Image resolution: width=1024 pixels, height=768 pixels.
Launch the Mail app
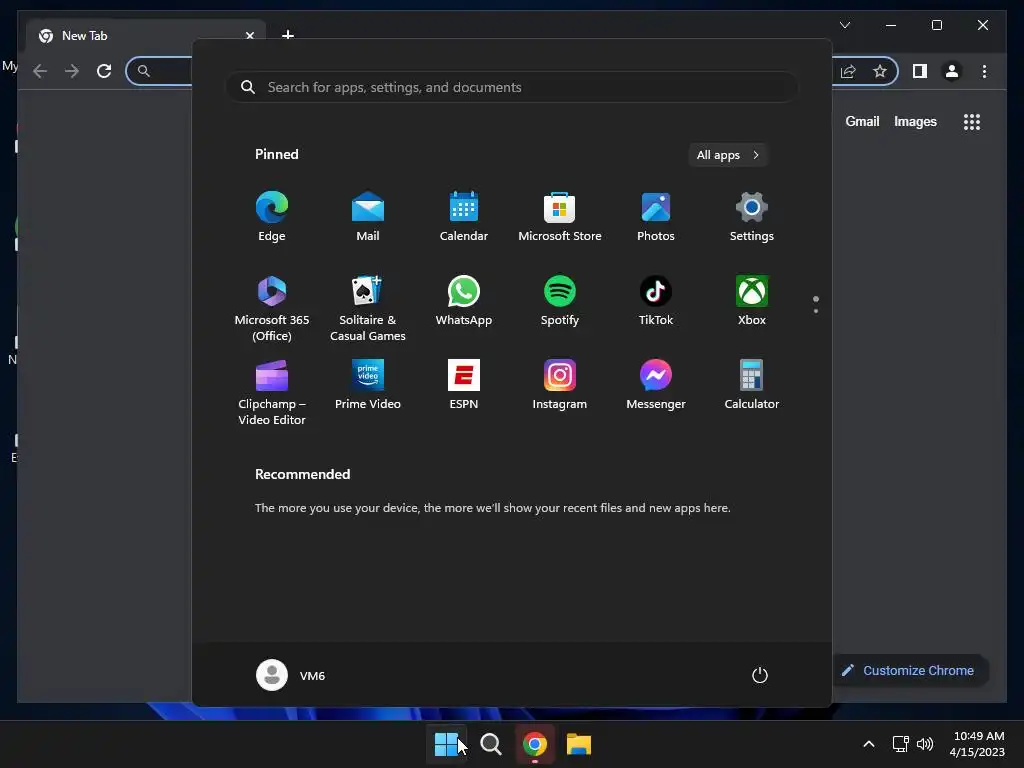[x=368, y=216]
